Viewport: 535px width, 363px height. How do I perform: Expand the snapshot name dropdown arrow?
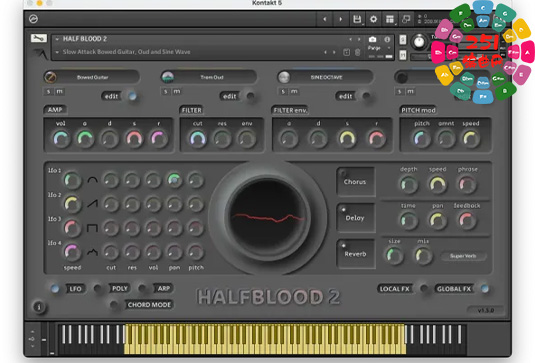tap(57, 52)
